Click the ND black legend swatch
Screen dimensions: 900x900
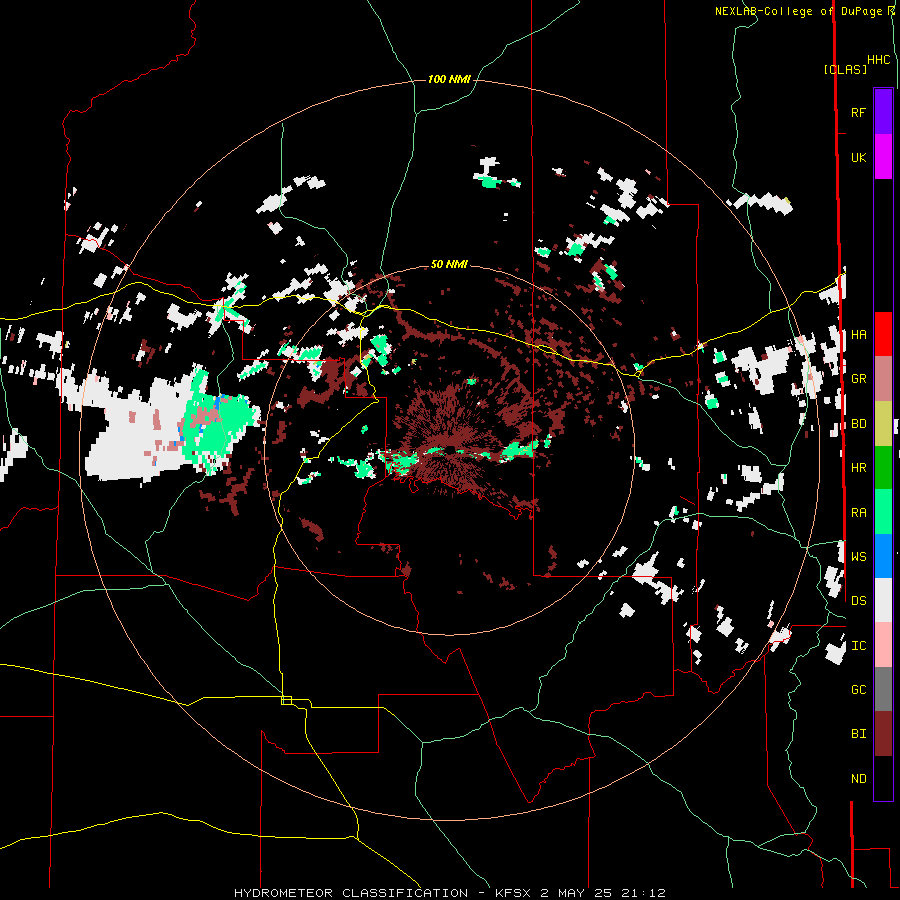click(x=883, y=778)
